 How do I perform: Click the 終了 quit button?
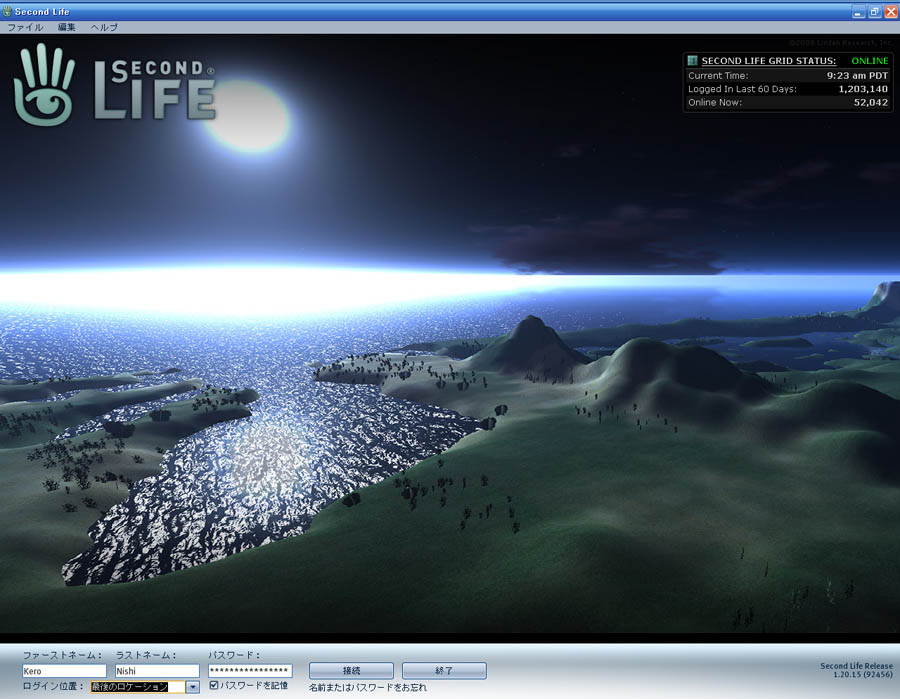point(444,670)
